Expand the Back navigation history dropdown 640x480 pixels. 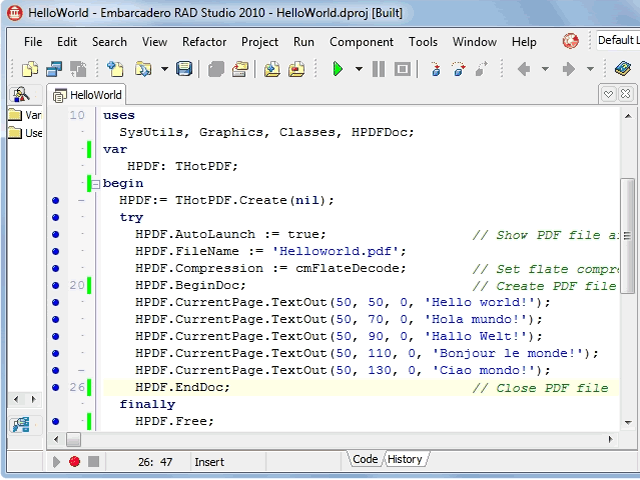545,69
